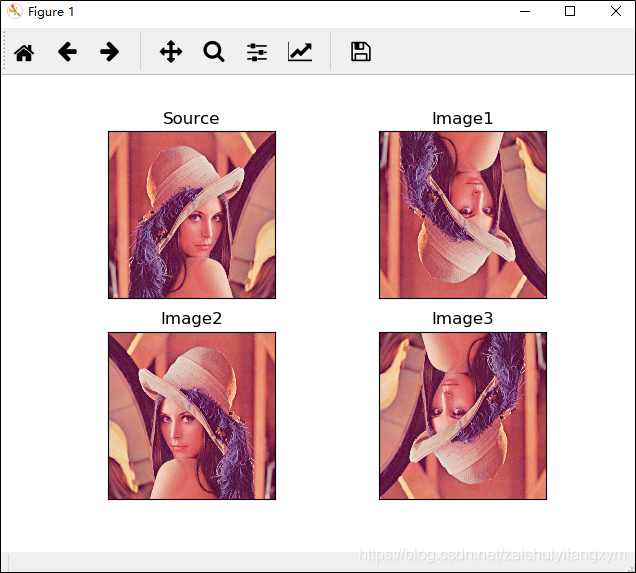Click the matplotlib icon in the title bar
The width and height of the screenshot is (636, 573).
[15, 11]
